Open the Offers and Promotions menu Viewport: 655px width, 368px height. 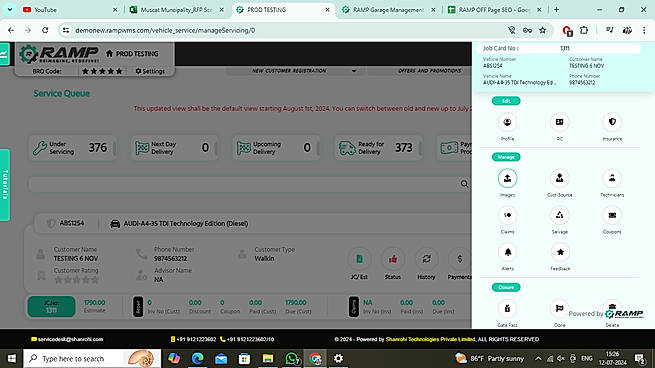coord(429,71)
